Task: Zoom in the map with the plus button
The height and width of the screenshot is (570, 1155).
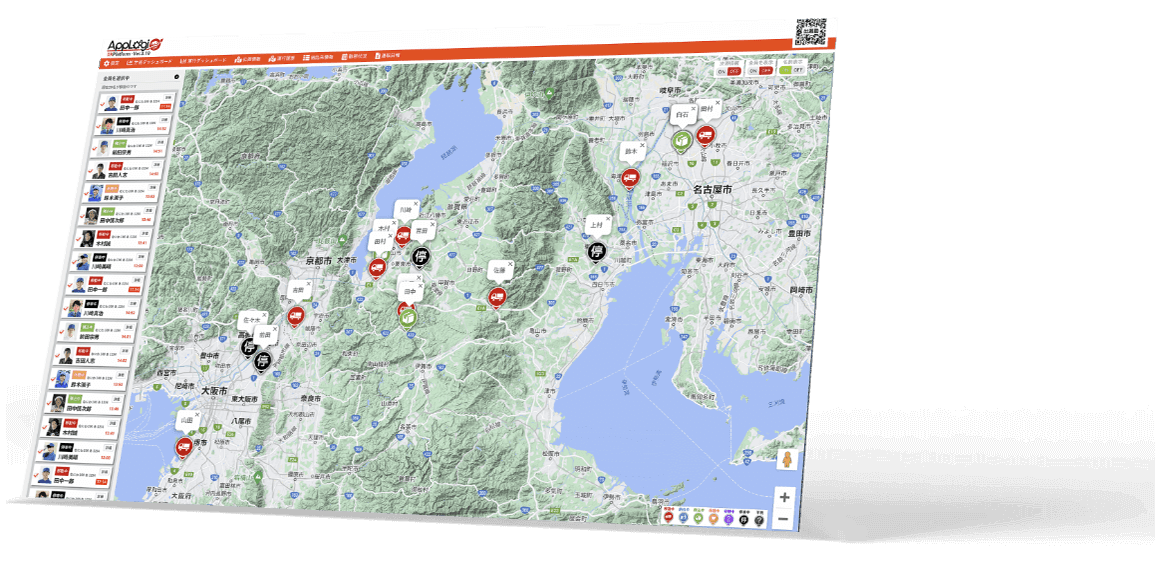Action: [x=784, y=497]
